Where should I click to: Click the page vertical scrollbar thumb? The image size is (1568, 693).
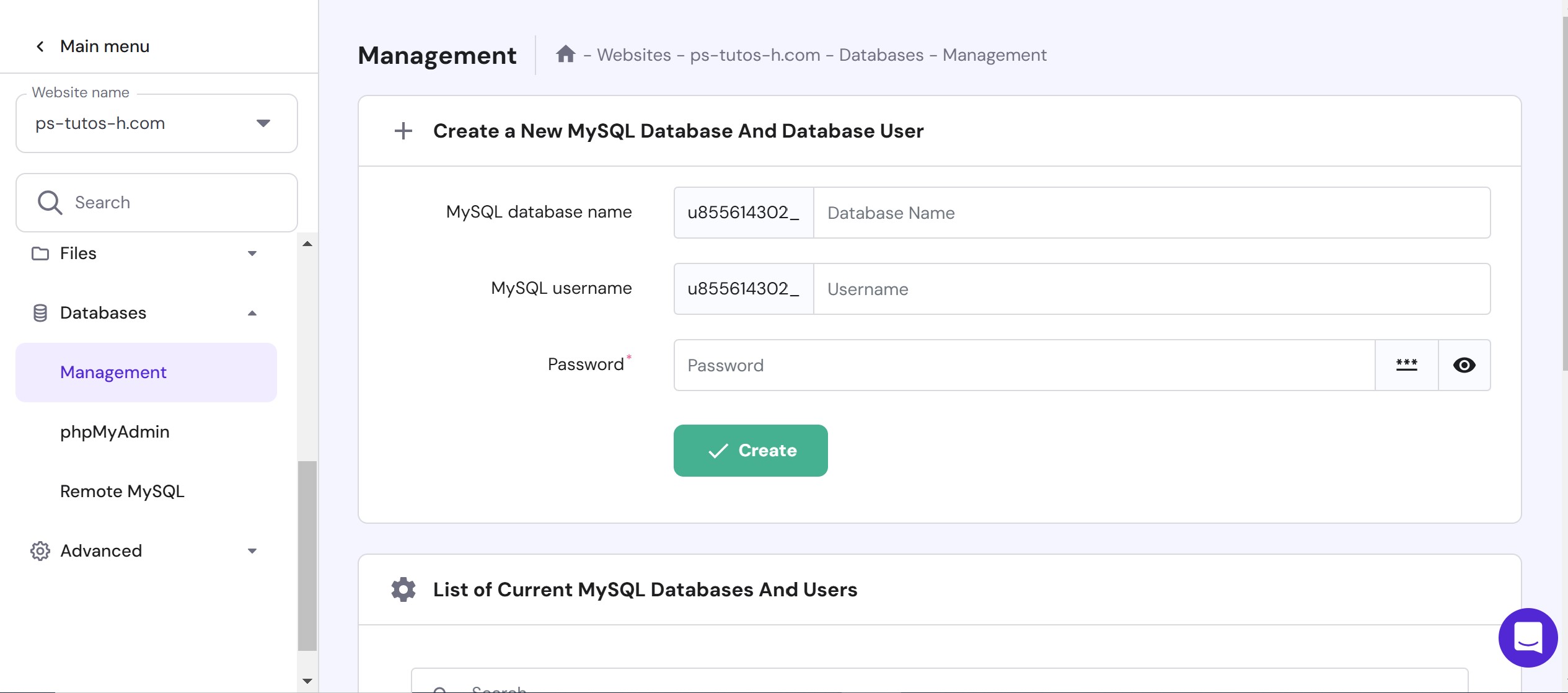(1564, 193)
